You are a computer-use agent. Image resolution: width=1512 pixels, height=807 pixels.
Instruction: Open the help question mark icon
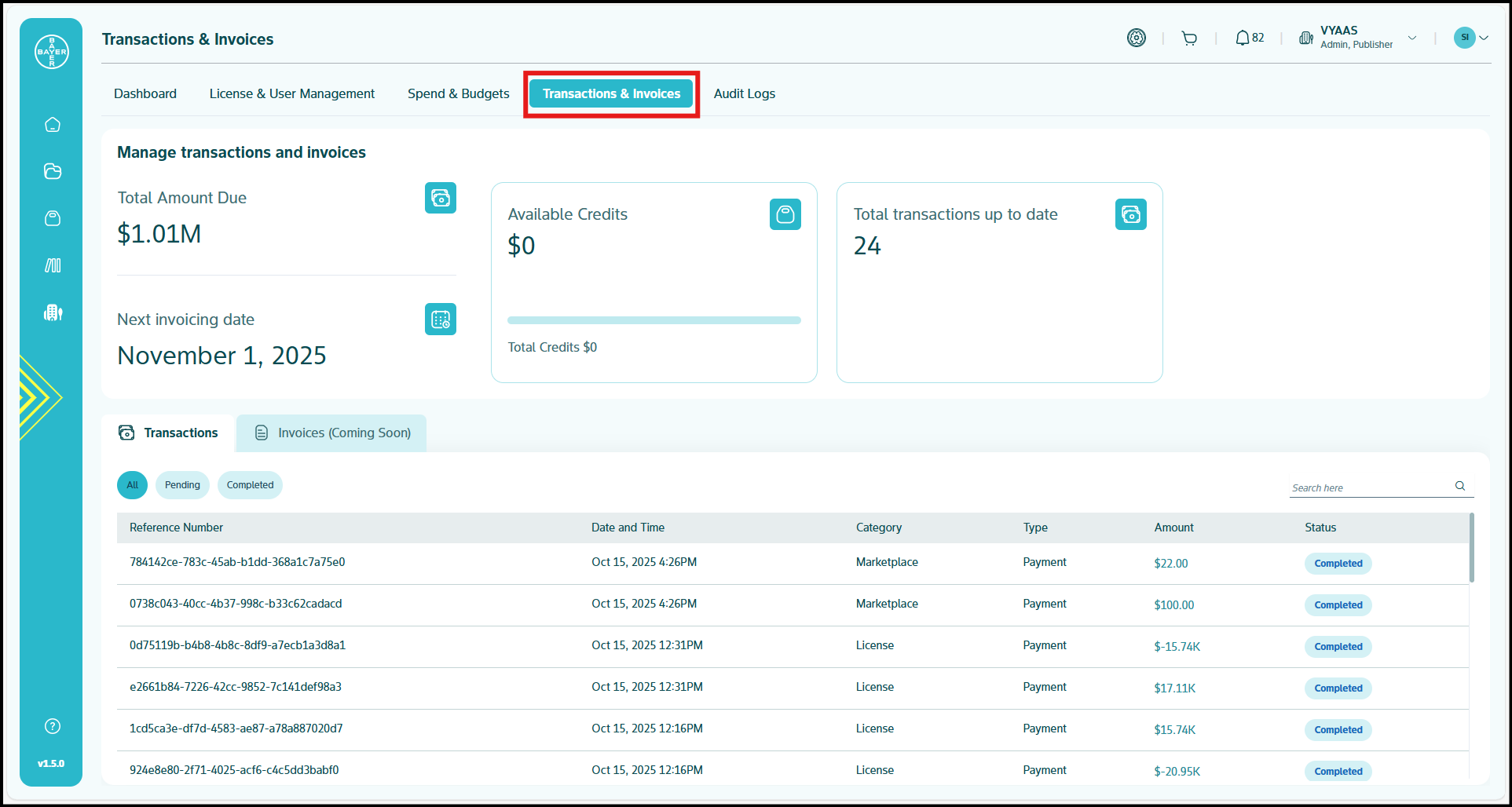tap(53, 726)
